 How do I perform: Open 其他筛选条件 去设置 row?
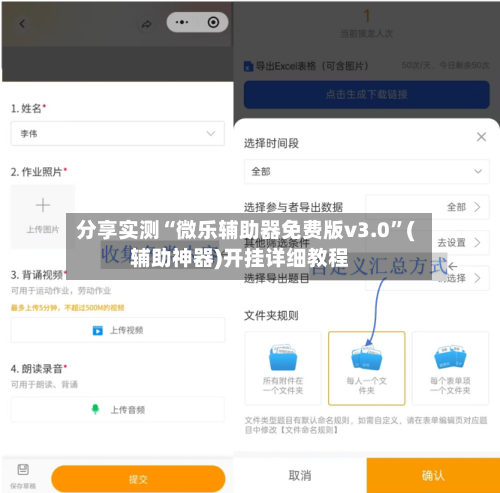coord(427,242)
